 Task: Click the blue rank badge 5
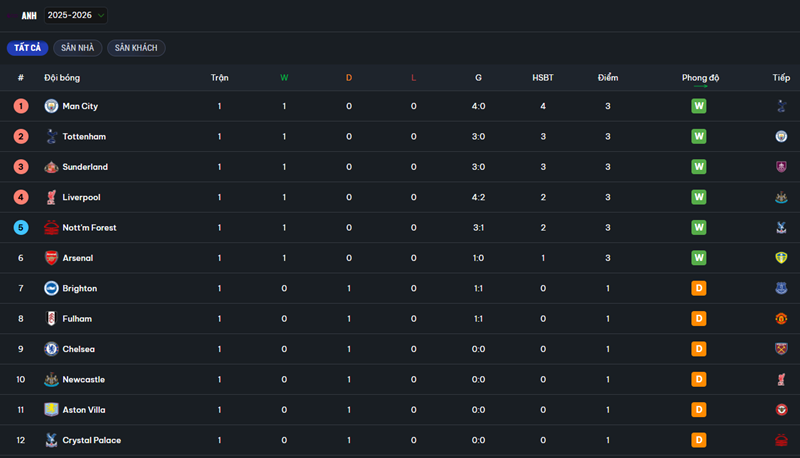click(21, 227)
